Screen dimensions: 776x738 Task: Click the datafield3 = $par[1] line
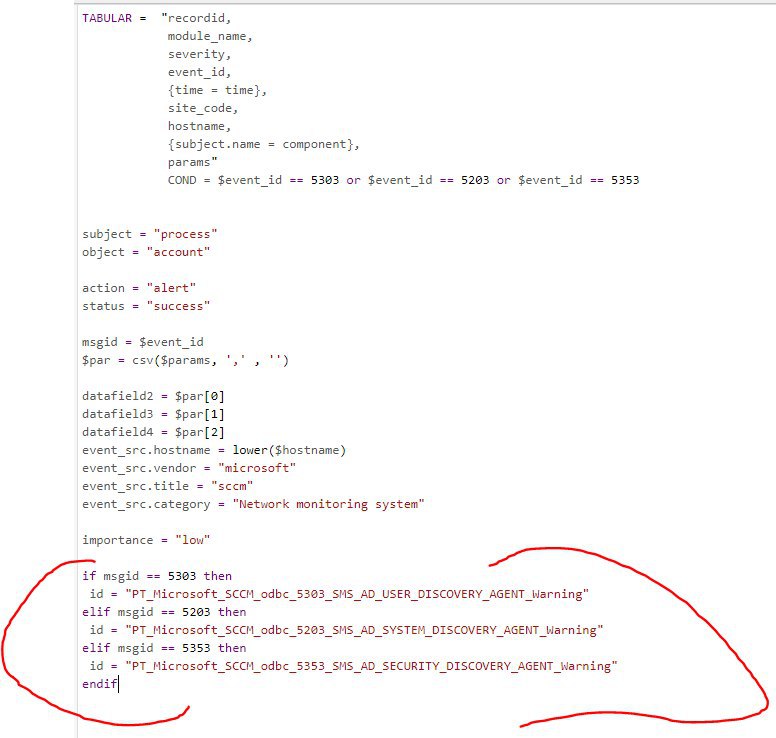[x=153, y=414]
